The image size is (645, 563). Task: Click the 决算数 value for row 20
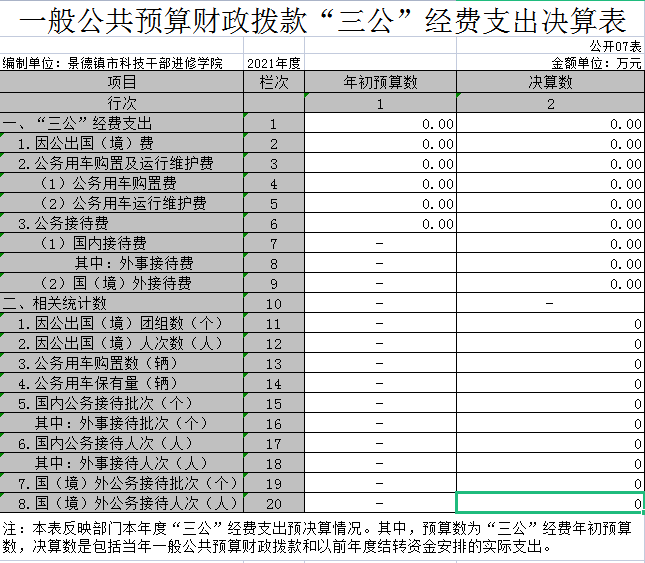[x=550, y=503]
